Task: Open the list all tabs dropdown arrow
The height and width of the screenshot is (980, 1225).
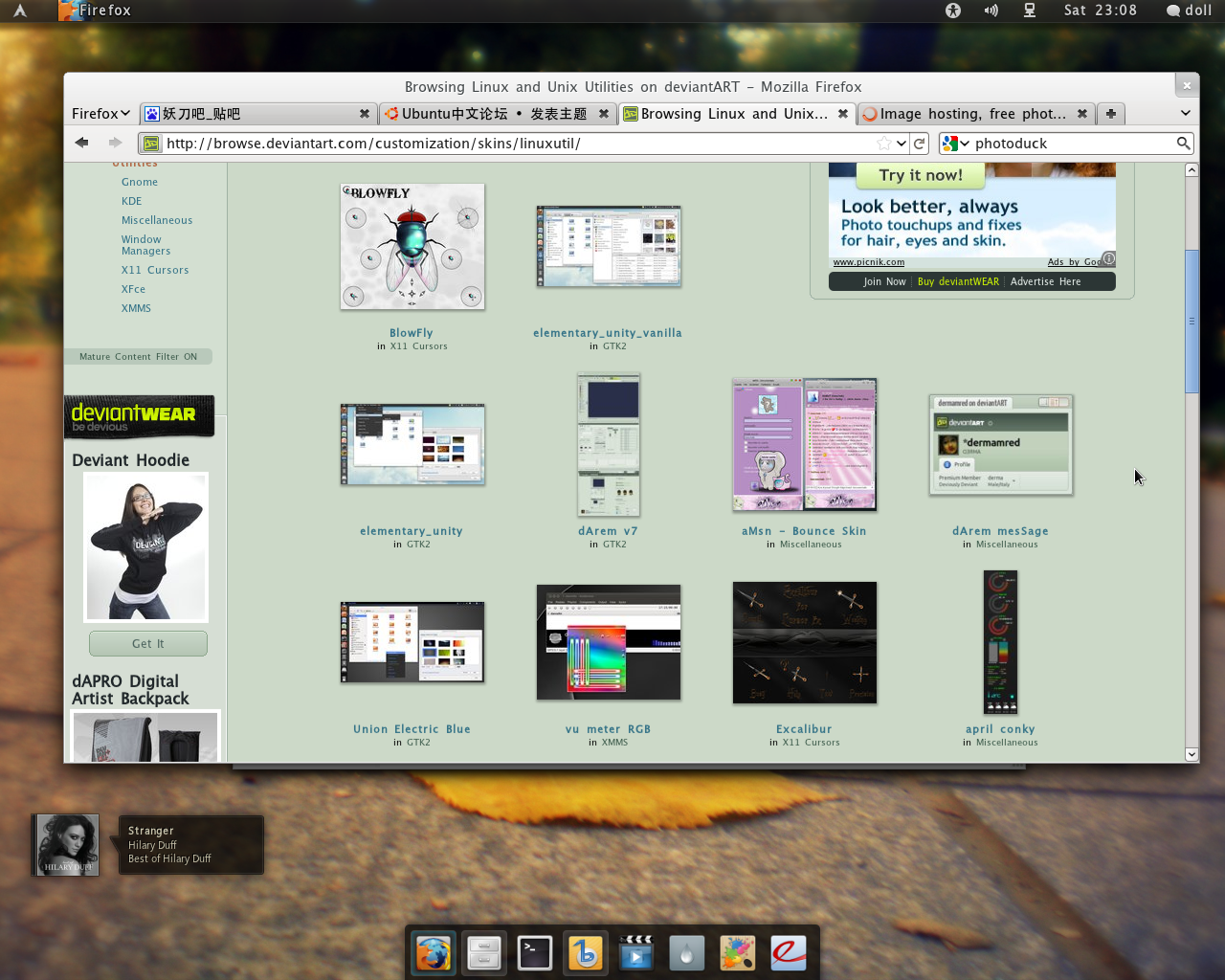Action: pos(1186,114)
